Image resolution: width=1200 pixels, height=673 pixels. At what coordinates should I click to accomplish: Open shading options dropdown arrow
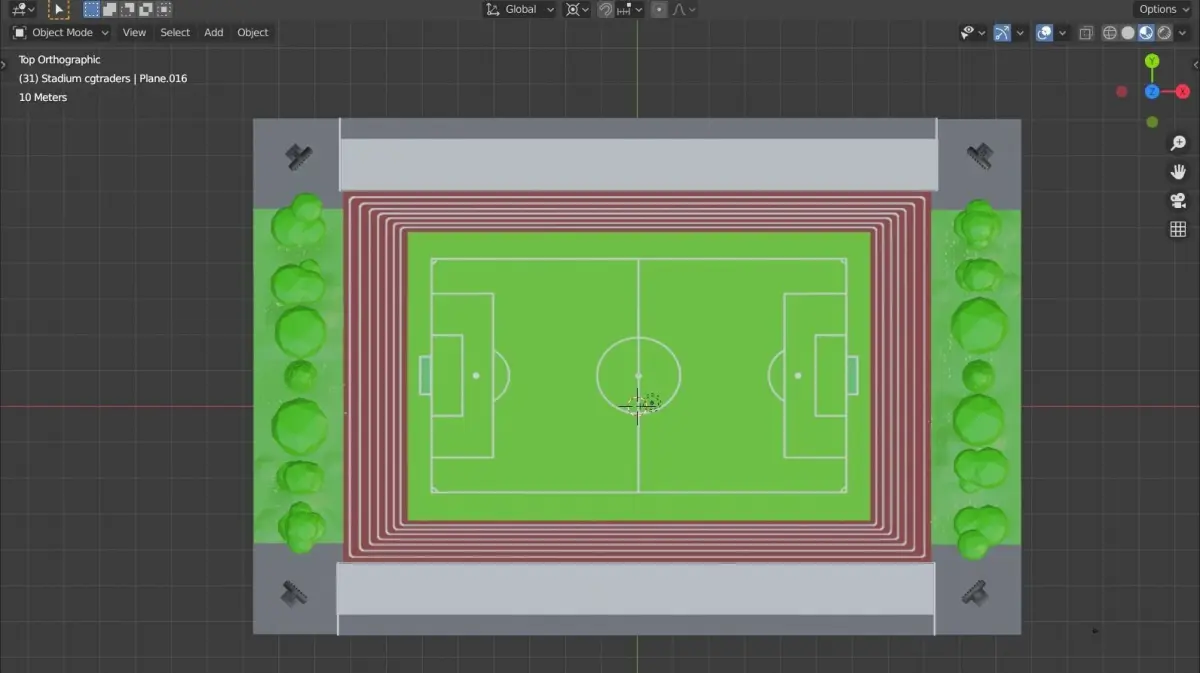[1182, 32]
